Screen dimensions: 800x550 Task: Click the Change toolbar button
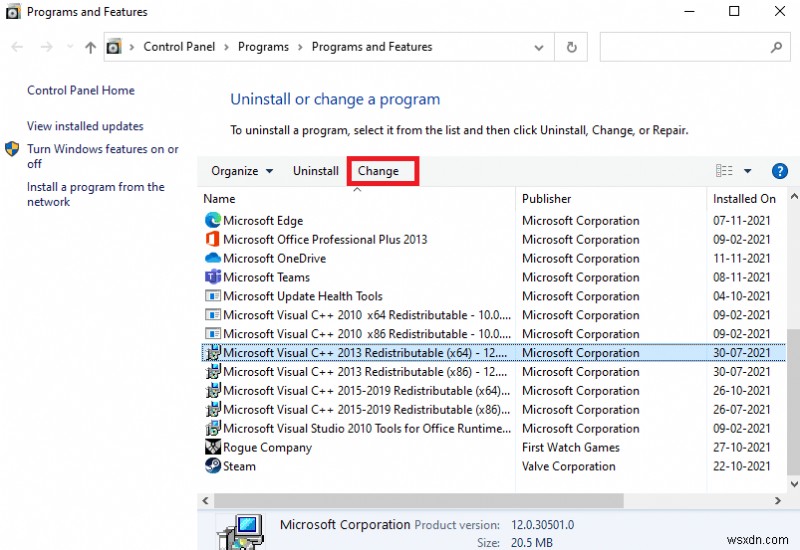378,171
